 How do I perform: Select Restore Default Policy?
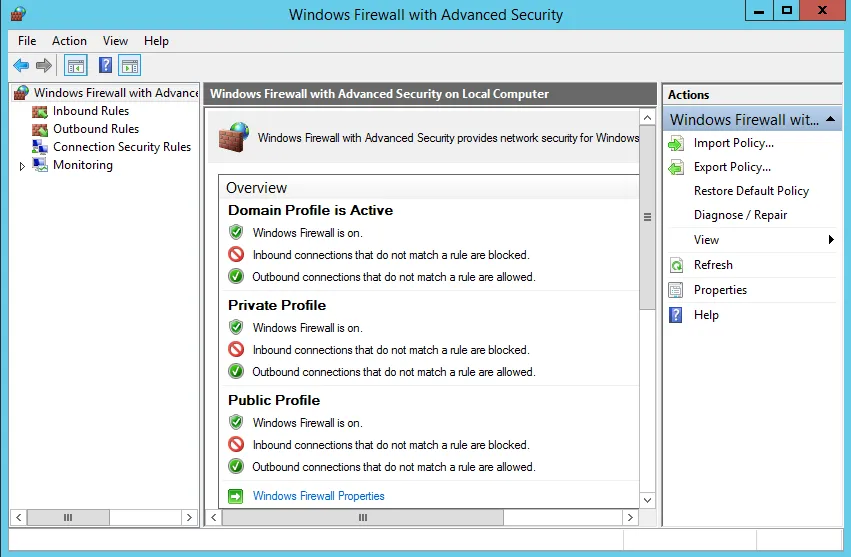point(751,191)
